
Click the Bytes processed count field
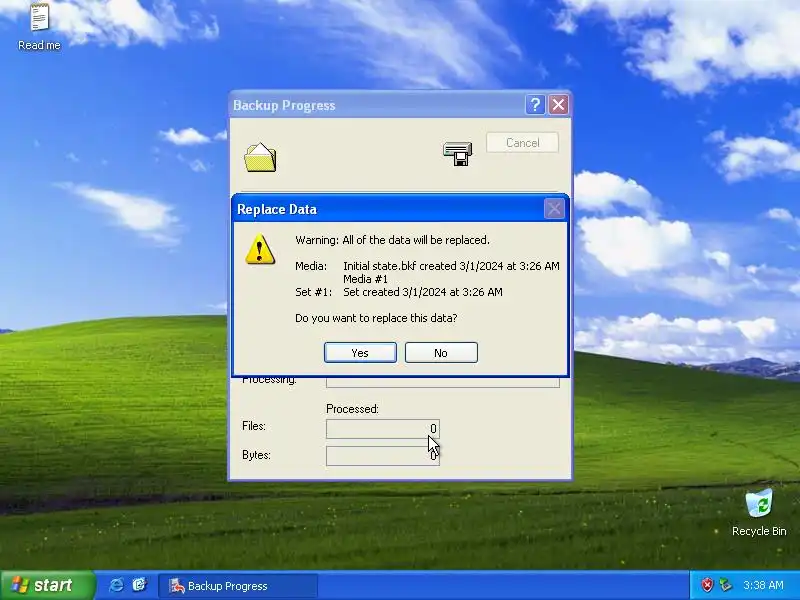pos(383,456)
